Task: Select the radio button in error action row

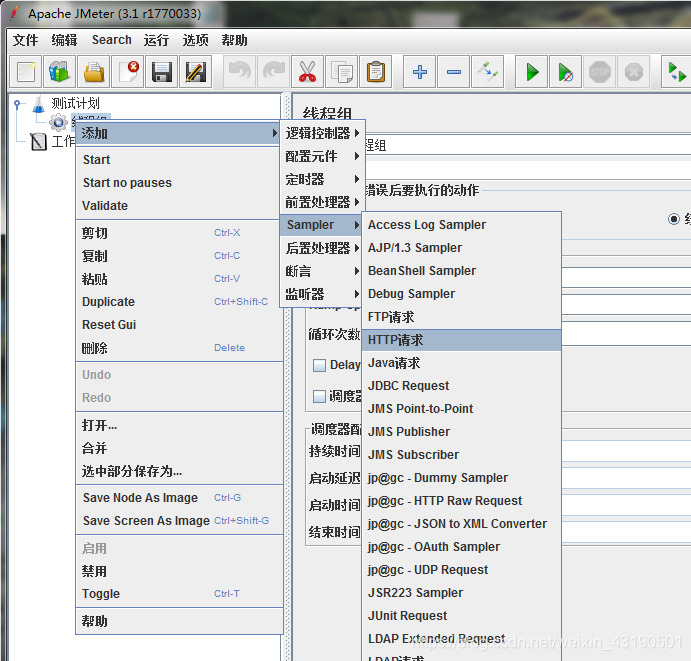Action: coord(674,219)
